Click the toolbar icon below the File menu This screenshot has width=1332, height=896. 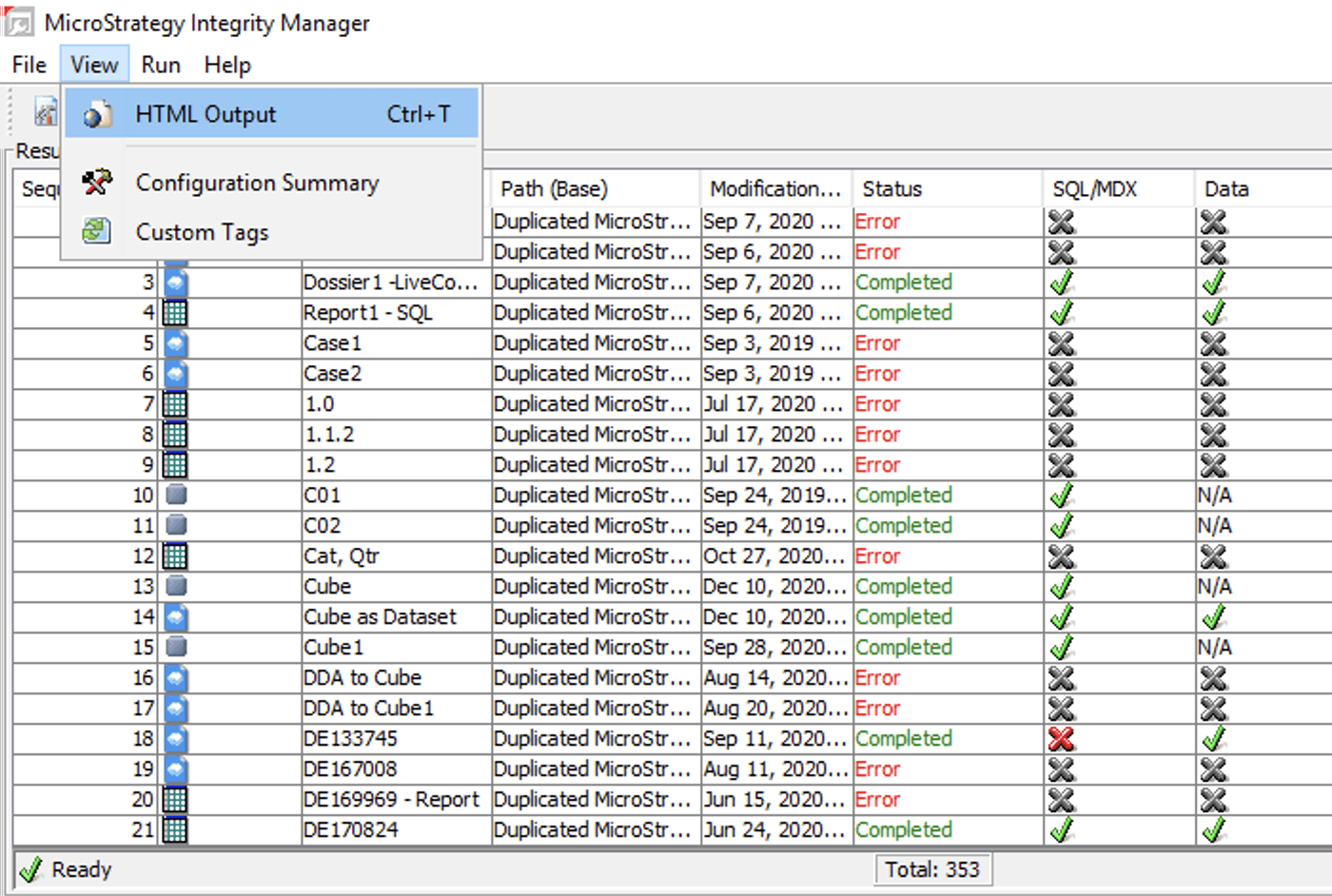[45, 112]
